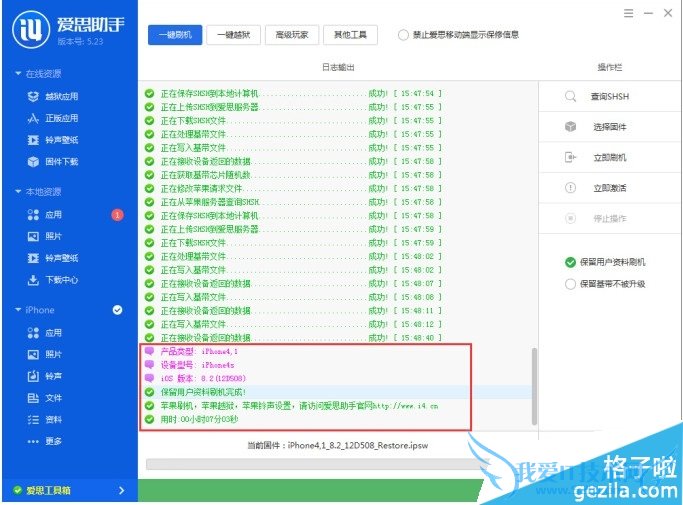Screen dimensions: 683x505
Task: Open the hamburger menu icon
Action: tap(628, 13)
